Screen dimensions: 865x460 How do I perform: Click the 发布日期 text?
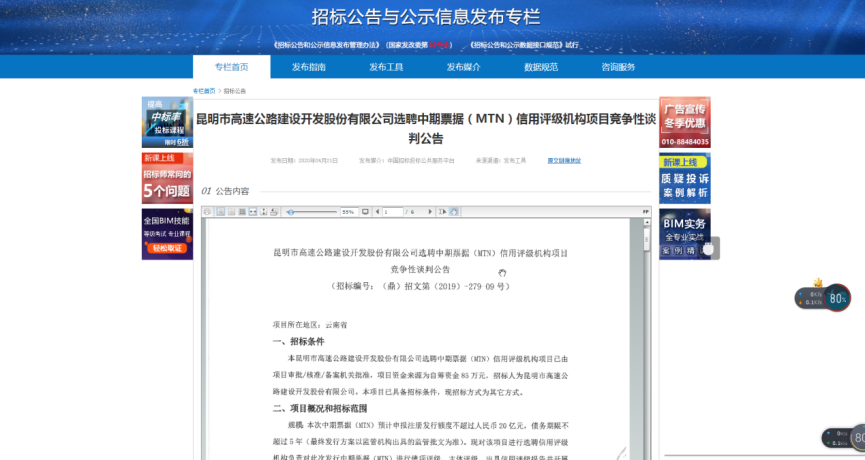tap(304, 161)
